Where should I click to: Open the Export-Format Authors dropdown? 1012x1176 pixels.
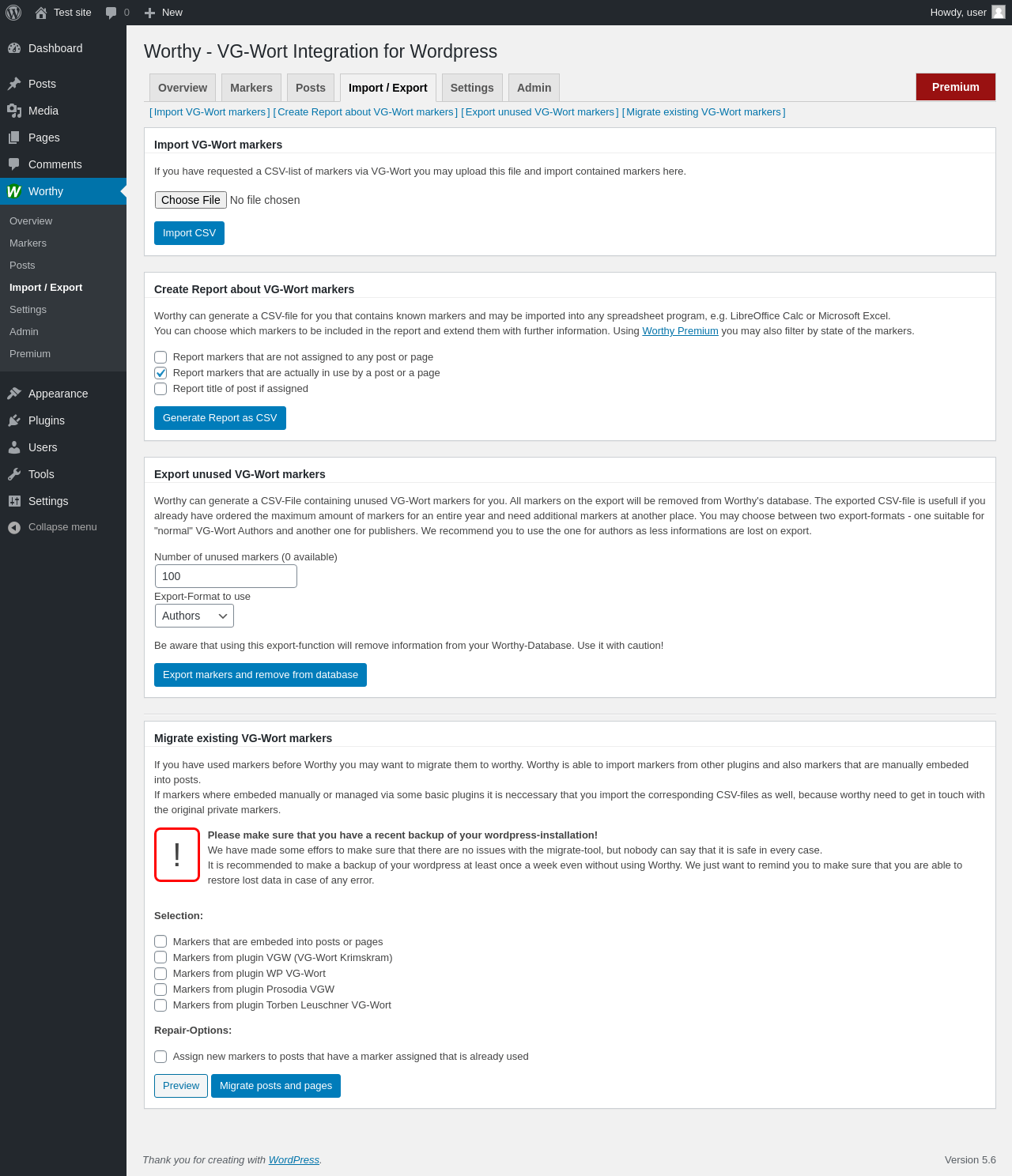(x=194, y=616)
